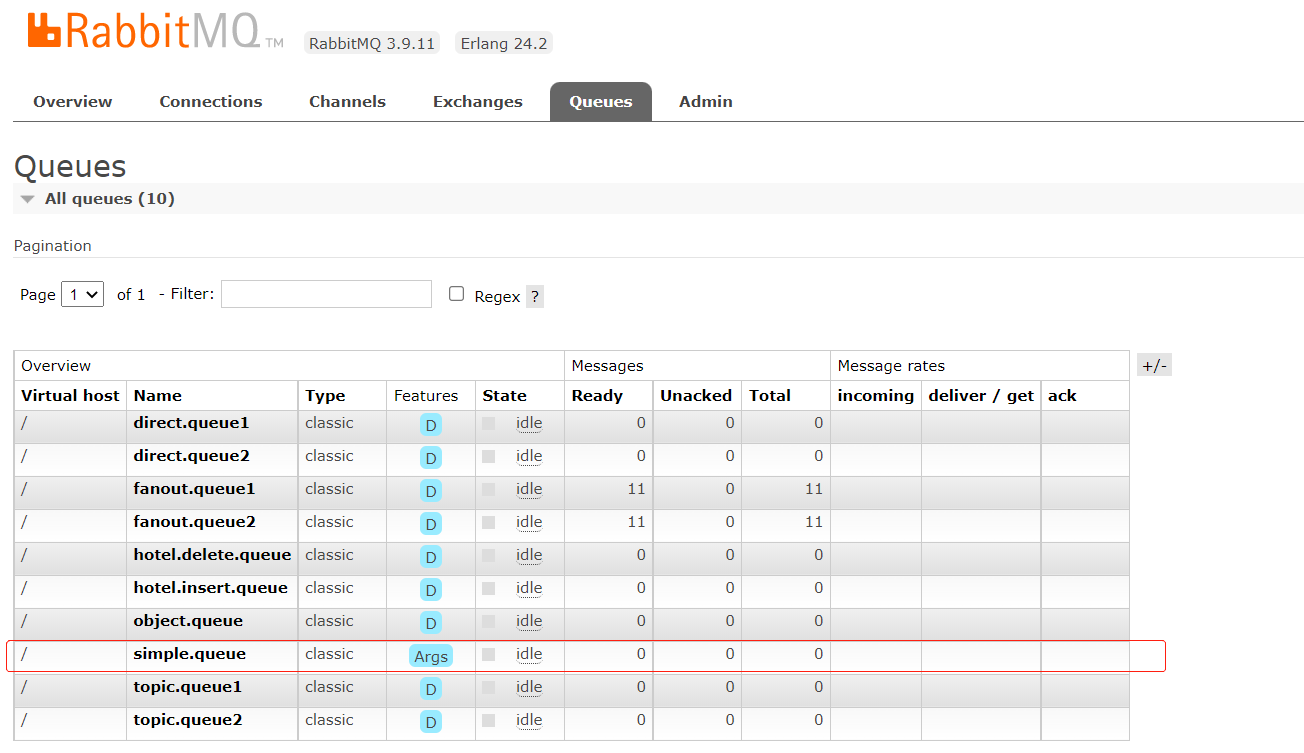Image resolution: width=1304 pixels, height=753 pixels.
Task: Switch to the Overview tab
Action: [x=73, y=102]
